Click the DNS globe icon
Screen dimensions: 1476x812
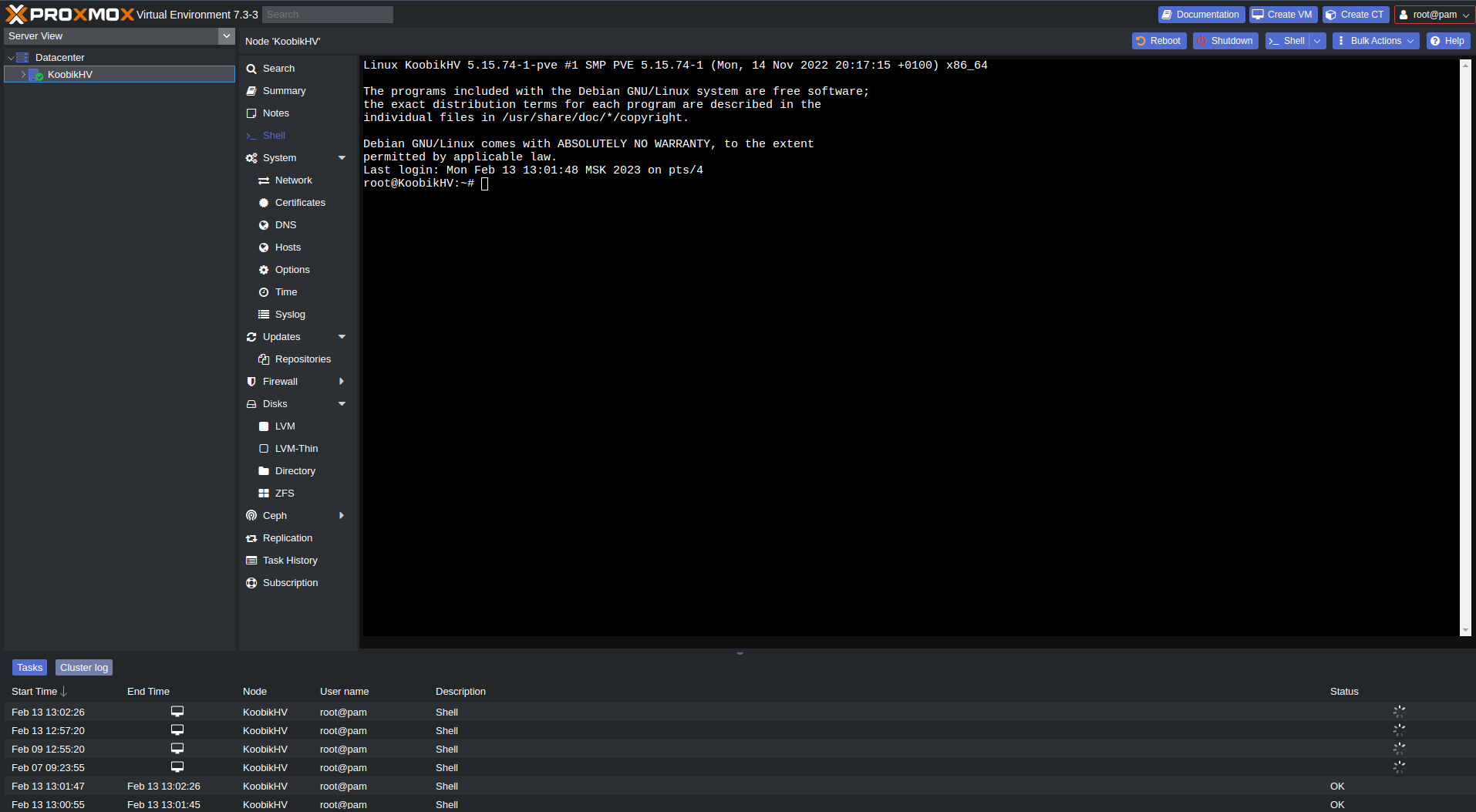pyautogui.click(x=264, y=225)
